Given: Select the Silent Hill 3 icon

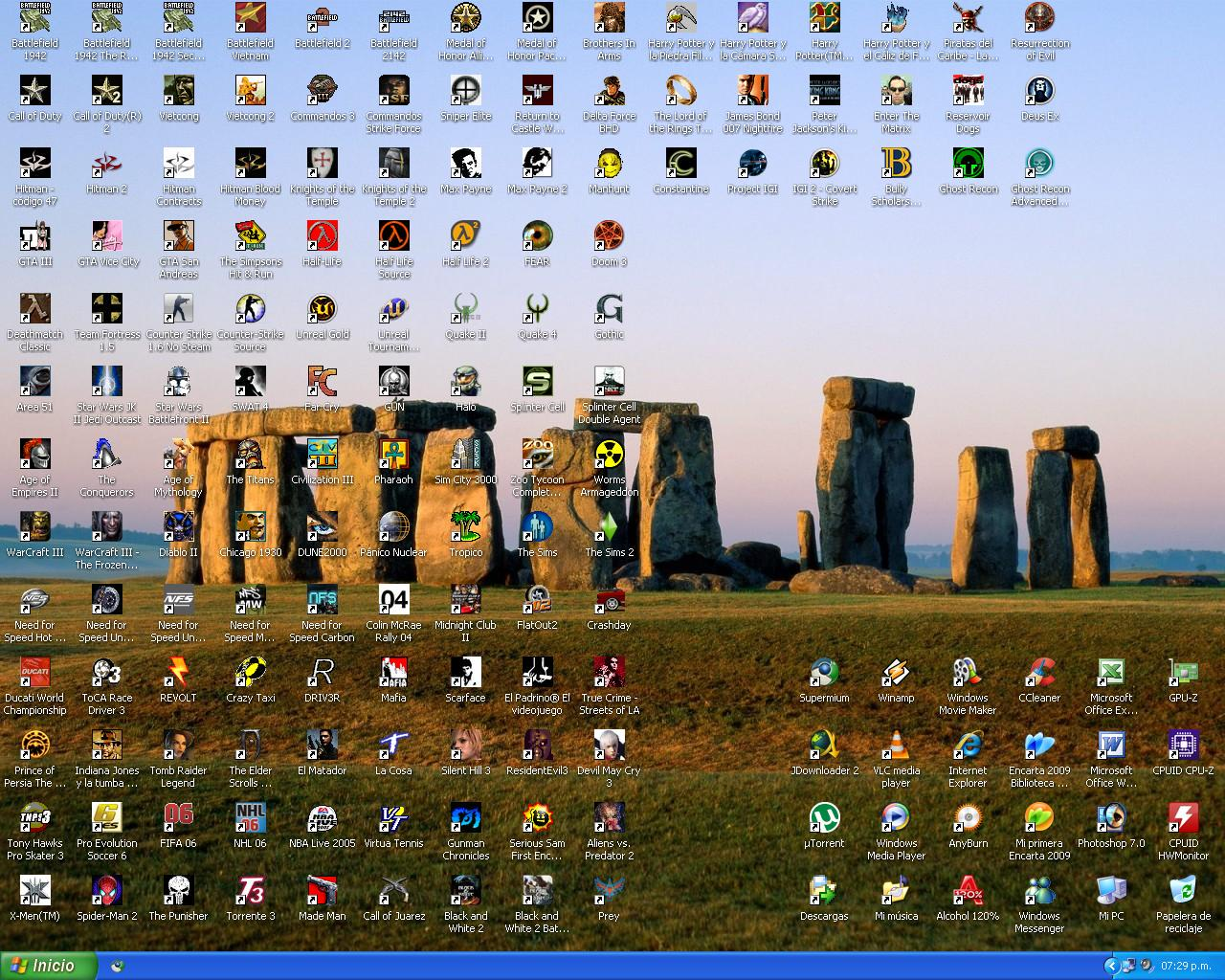Looking at the screenshot, I should pyautogui.click(x=466, y=754).
